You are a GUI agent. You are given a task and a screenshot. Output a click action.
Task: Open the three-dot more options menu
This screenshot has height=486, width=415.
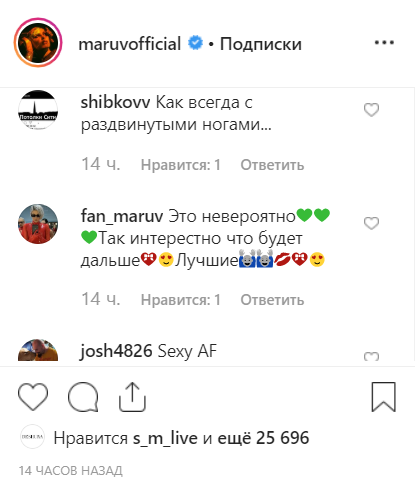click(384, 42)
